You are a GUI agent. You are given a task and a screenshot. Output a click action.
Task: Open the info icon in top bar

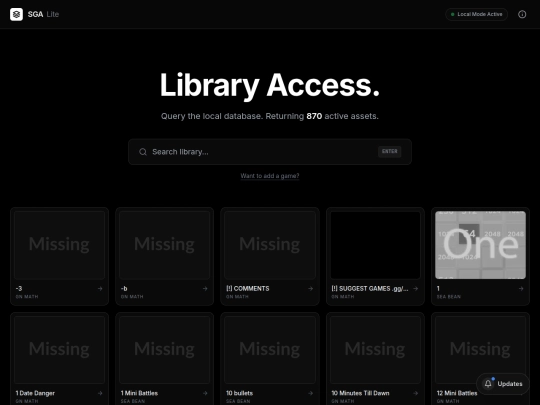[x=522, y=14]
